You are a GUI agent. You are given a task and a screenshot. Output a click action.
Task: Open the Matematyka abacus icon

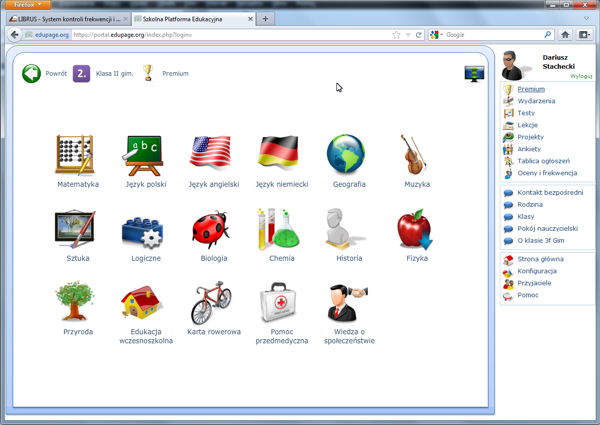[x=75, y=155]
